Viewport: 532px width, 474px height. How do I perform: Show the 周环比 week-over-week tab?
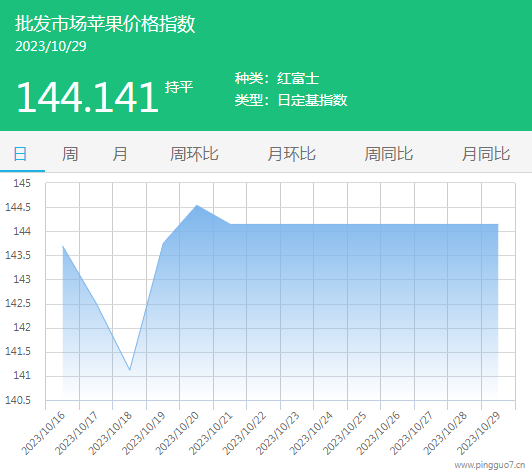coord(194,154)
